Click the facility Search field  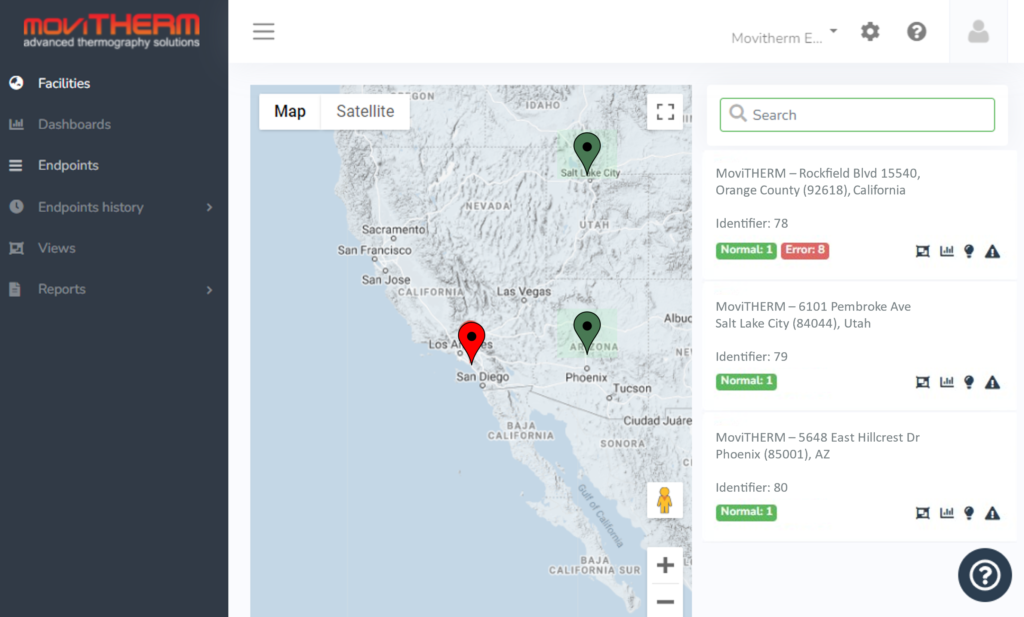857,115
